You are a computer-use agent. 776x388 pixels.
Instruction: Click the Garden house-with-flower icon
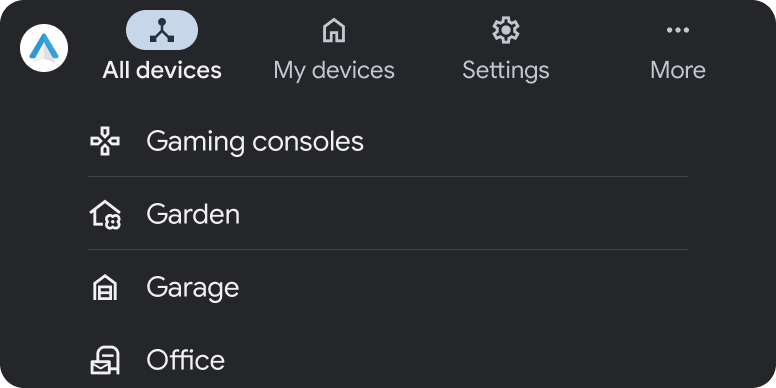click(105, 214)
